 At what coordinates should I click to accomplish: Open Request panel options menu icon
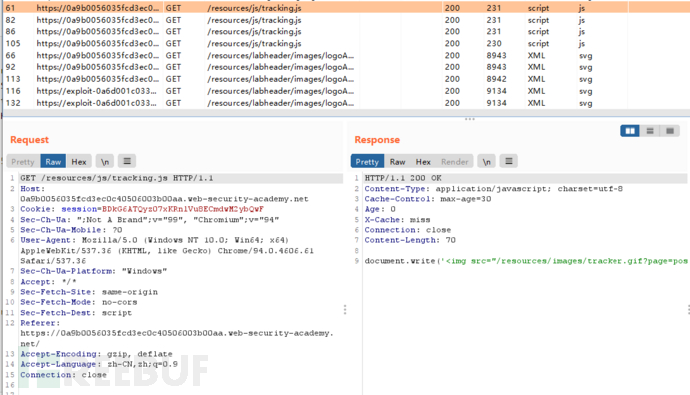[x=127, y=161]
